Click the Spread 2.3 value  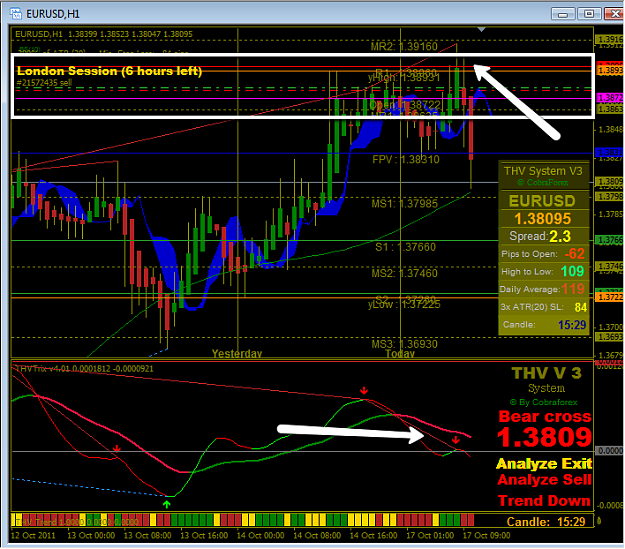point(560,236)
